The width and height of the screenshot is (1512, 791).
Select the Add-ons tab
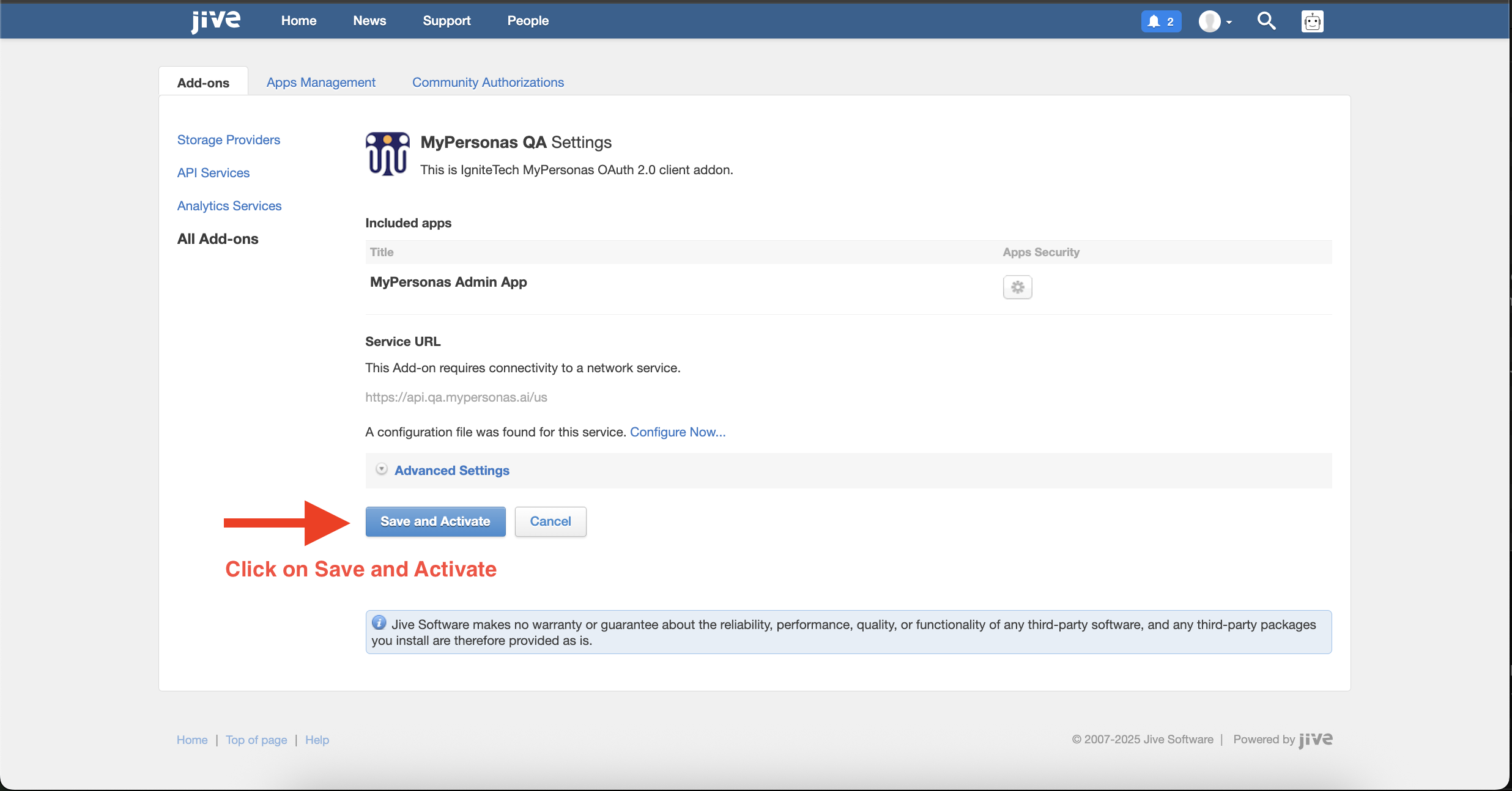click(x=203, y=83)
